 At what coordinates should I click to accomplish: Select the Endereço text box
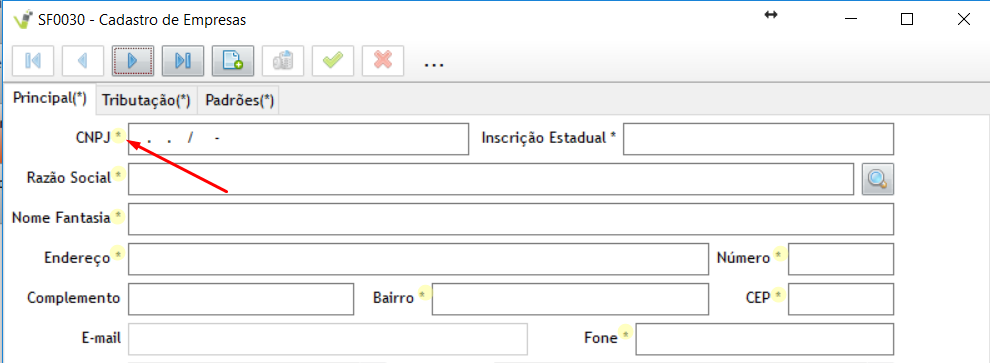(x=418, y=259)
